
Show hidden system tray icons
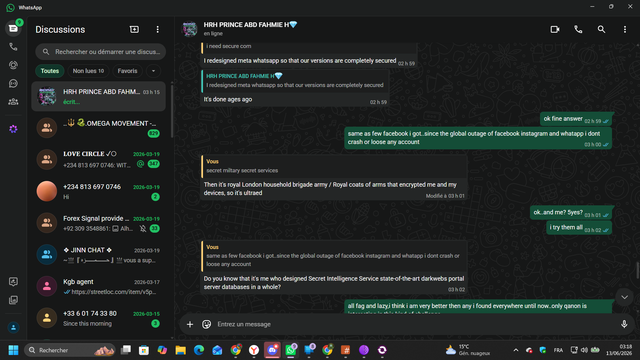coord(516,350)
